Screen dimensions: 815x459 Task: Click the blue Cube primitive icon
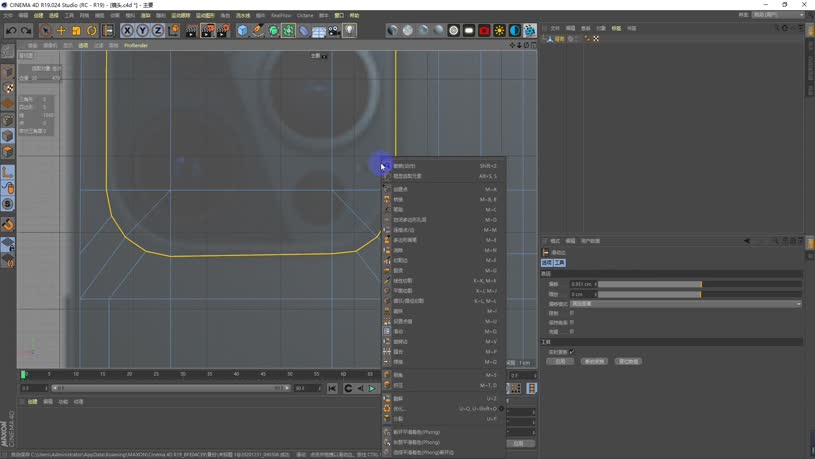[242, 31]
